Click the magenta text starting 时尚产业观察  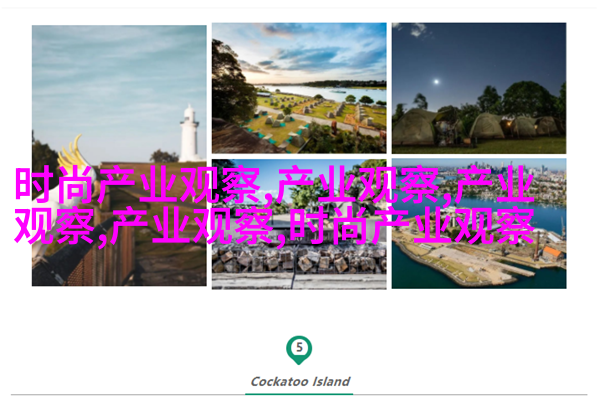point(274,184)
